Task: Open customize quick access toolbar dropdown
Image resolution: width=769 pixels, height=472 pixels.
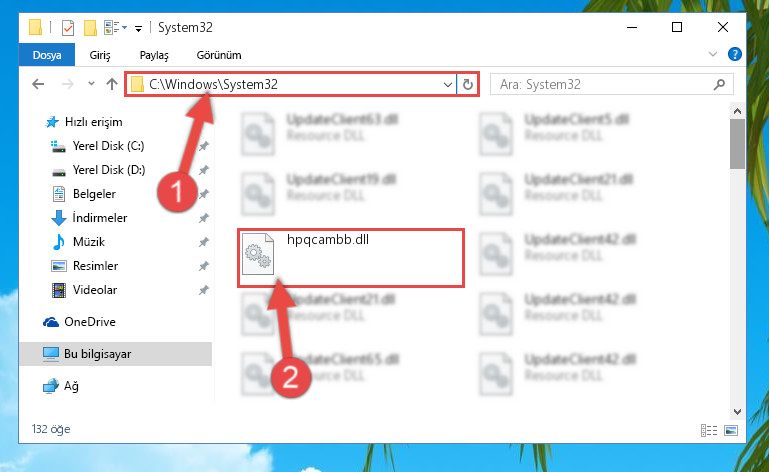Action: (x=138, y=28)
